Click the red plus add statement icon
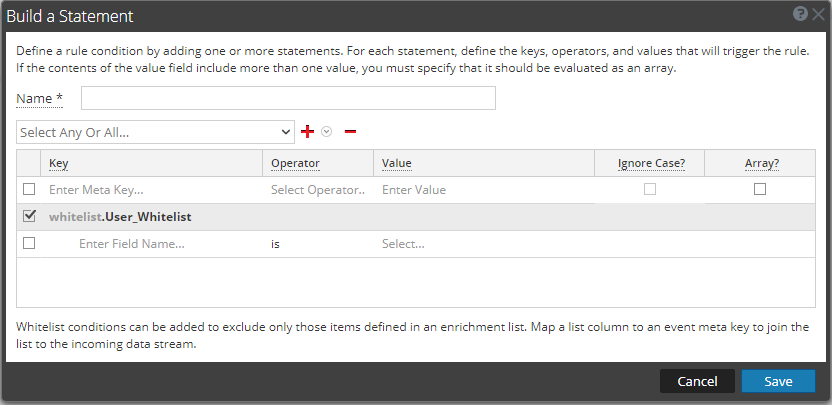832x405 pixels. point(308,132)
